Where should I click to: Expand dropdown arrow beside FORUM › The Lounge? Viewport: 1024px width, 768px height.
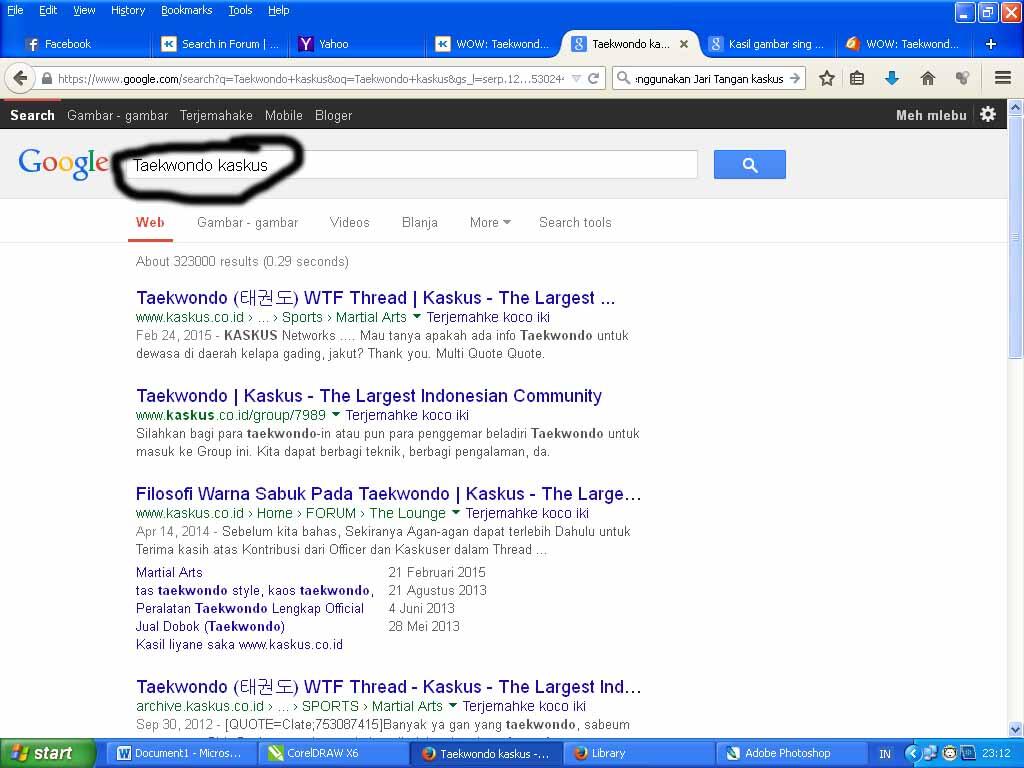click(x=456, y=512)
